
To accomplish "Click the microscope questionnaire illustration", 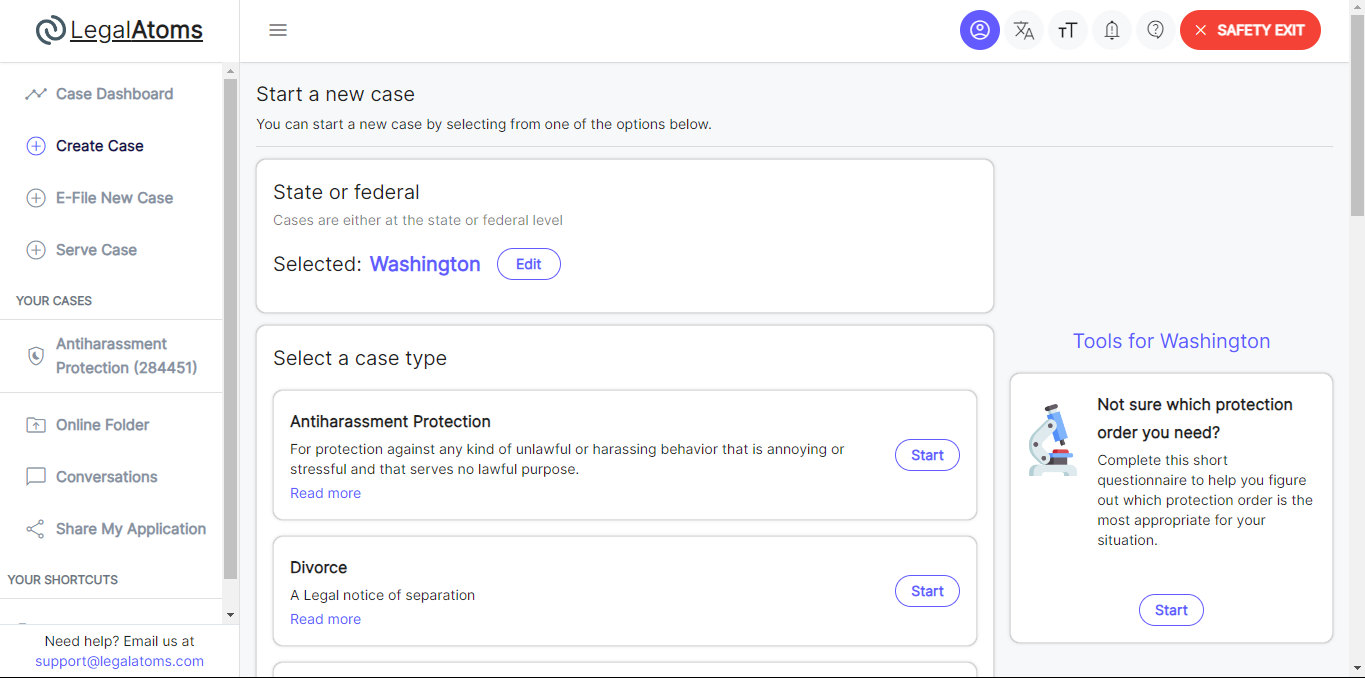I will pyautogui.click(x=1053, y=439).
